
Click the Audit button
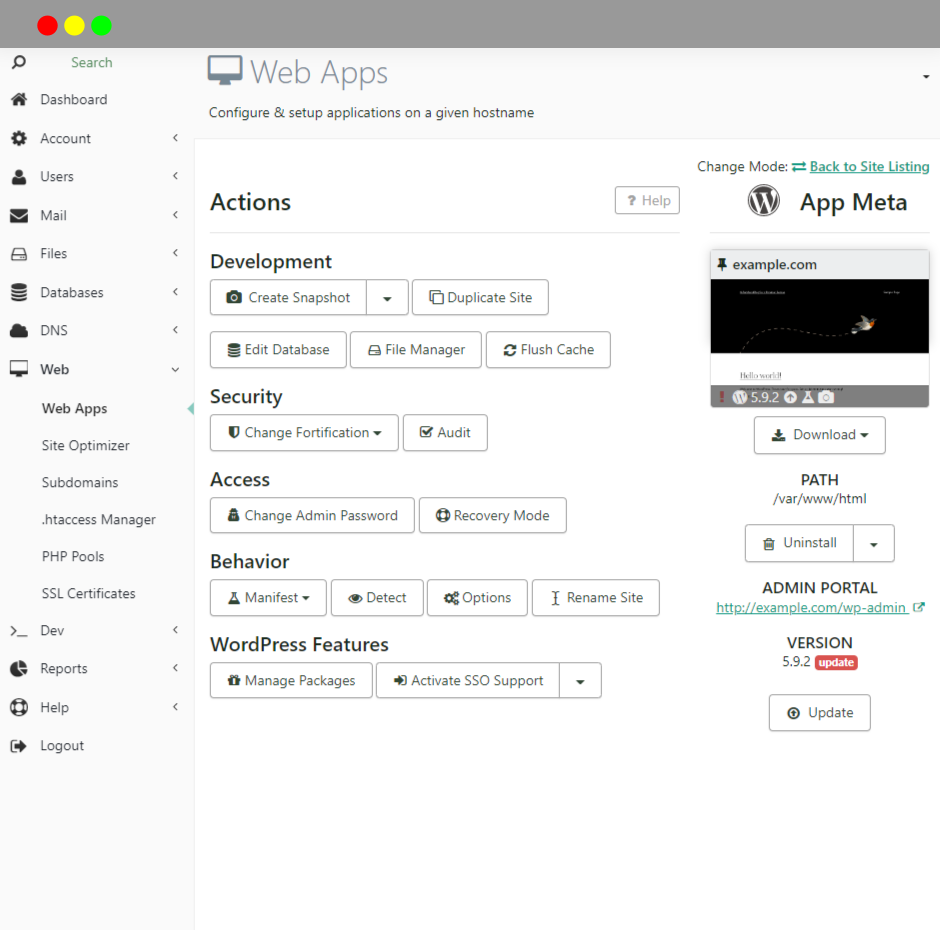(x=445, y=433)
